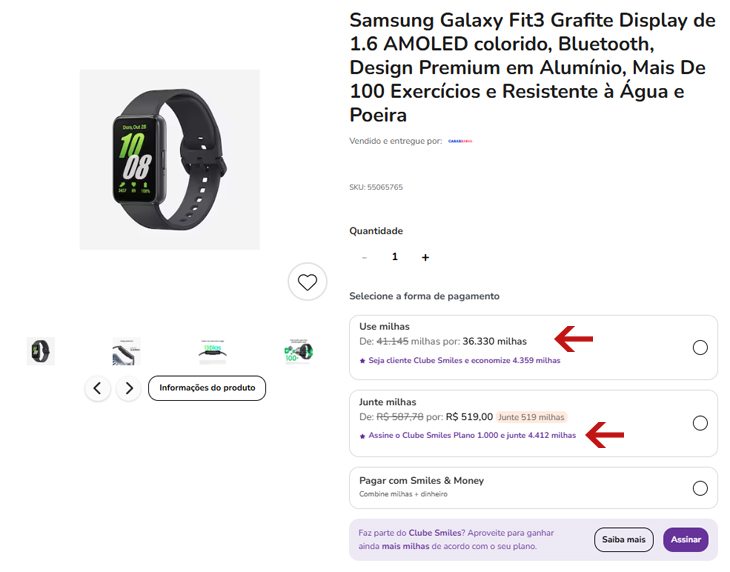
Task: Select the first watch thumbnail
Action: point(41,351)
